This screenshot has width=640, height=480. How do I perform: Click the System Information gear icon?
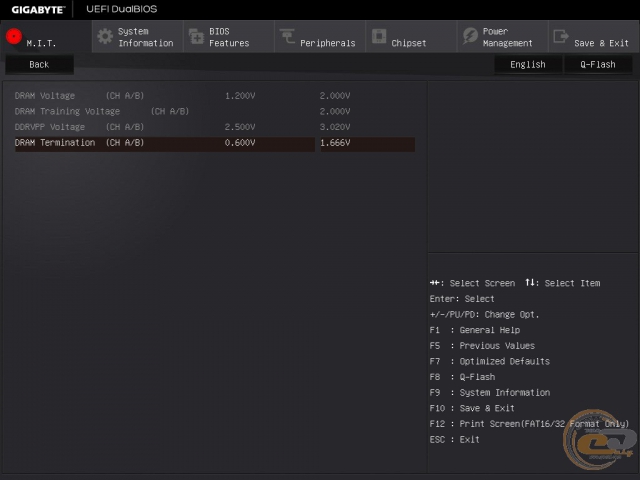(104, 37)
